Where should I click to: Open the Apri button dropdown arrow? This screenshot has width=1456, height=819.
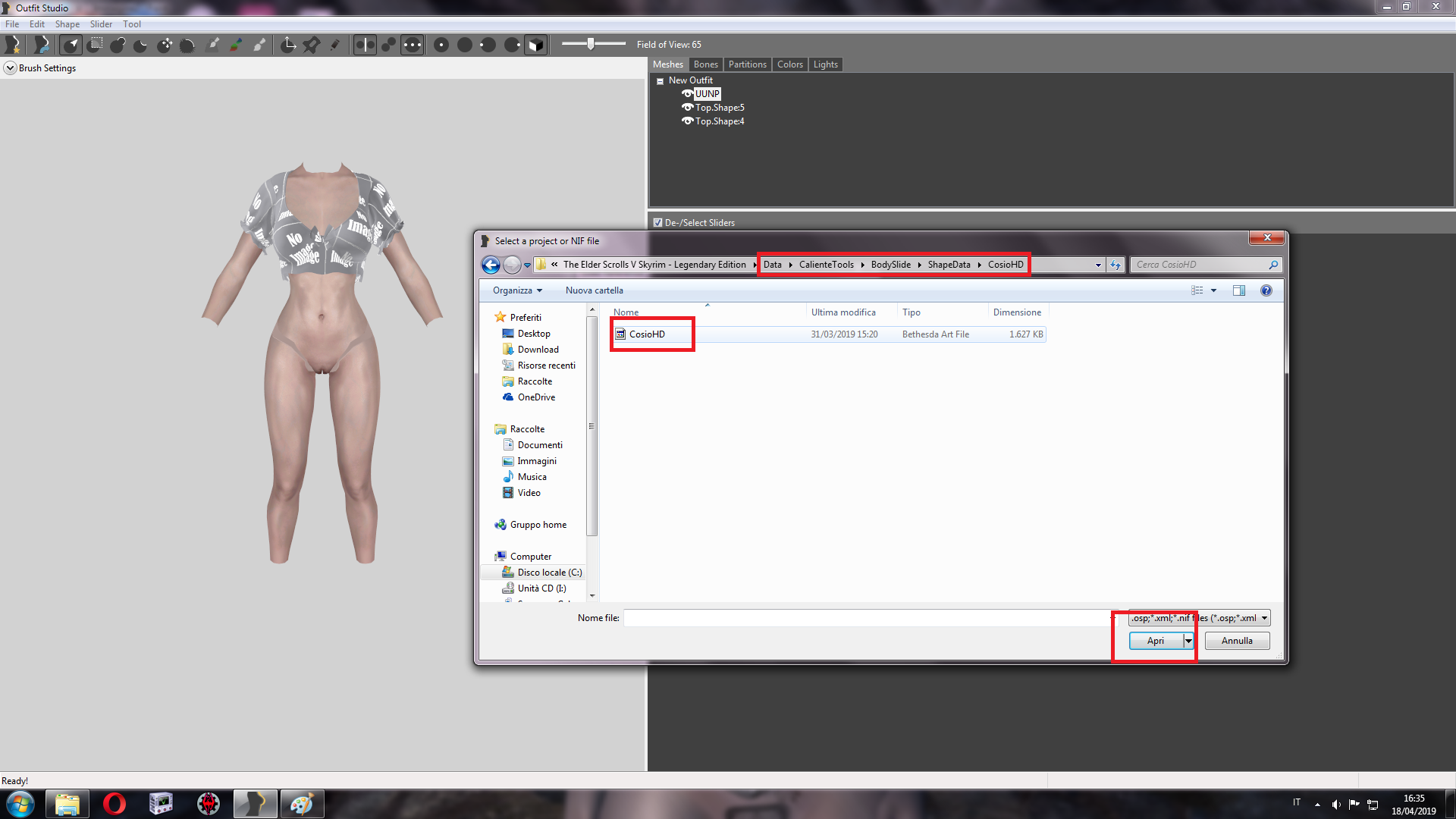pyautogui.click(x=1188, y=641)
